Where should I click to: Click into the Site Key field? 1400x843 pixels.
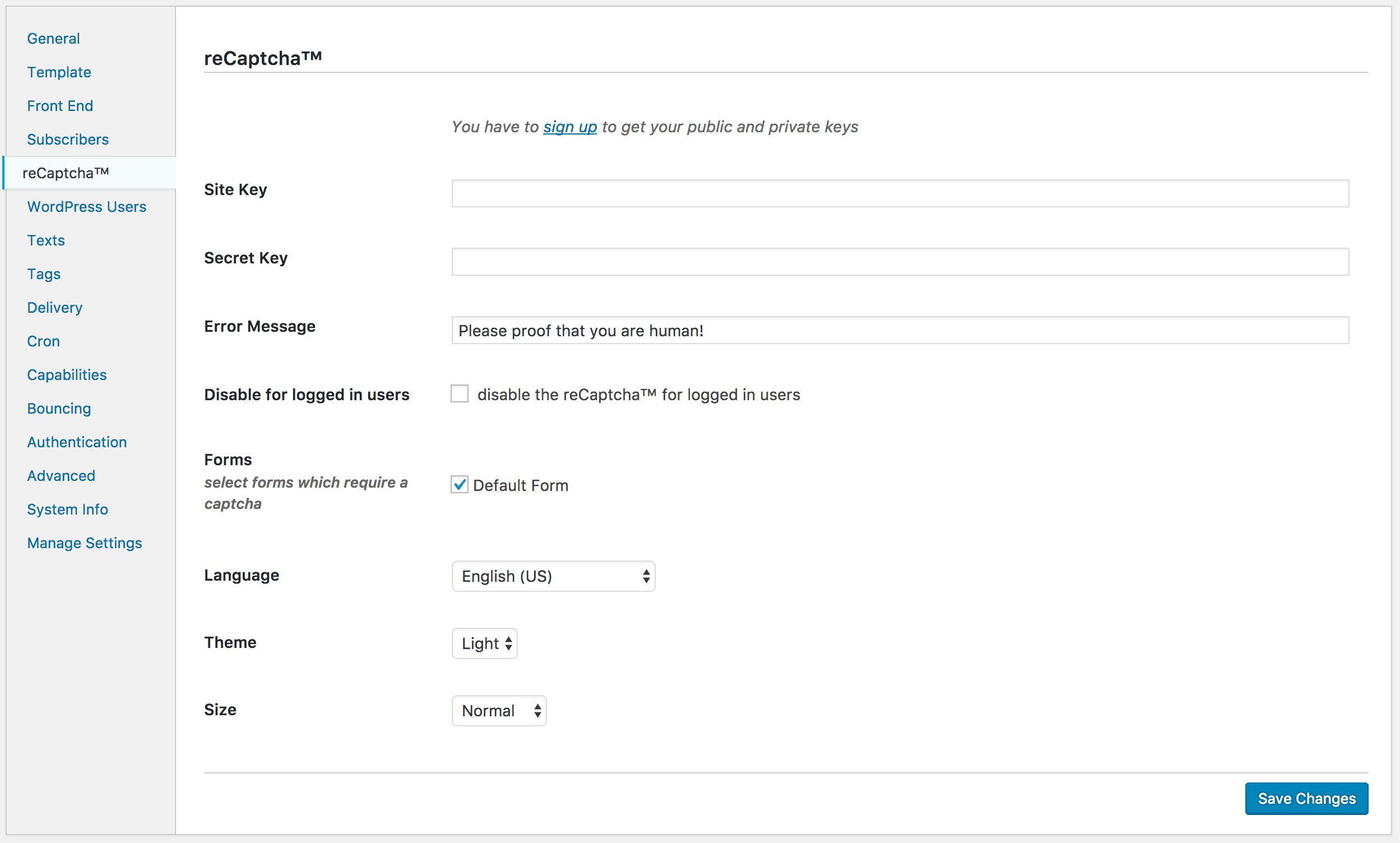point(900,194)
